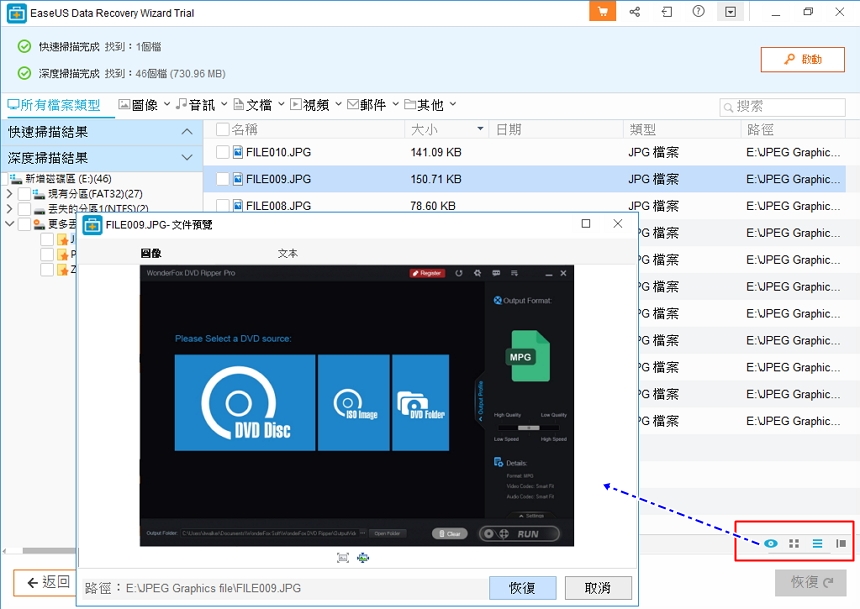Check the box for FILE008.JPG
This screenshot has height=609, width=860.
(x=223, y=206)
